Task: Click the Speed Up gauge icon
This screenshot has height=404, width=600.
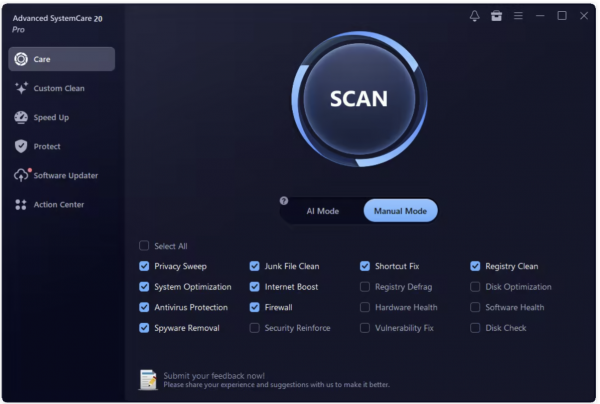Action: tap(21, 117)
